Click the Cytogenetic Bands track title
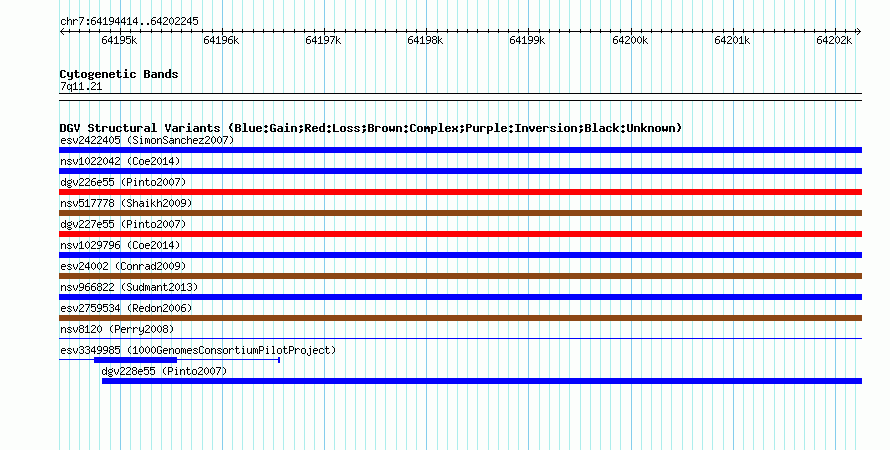This screenshot has height=450, width=890. tap(119, 74)
